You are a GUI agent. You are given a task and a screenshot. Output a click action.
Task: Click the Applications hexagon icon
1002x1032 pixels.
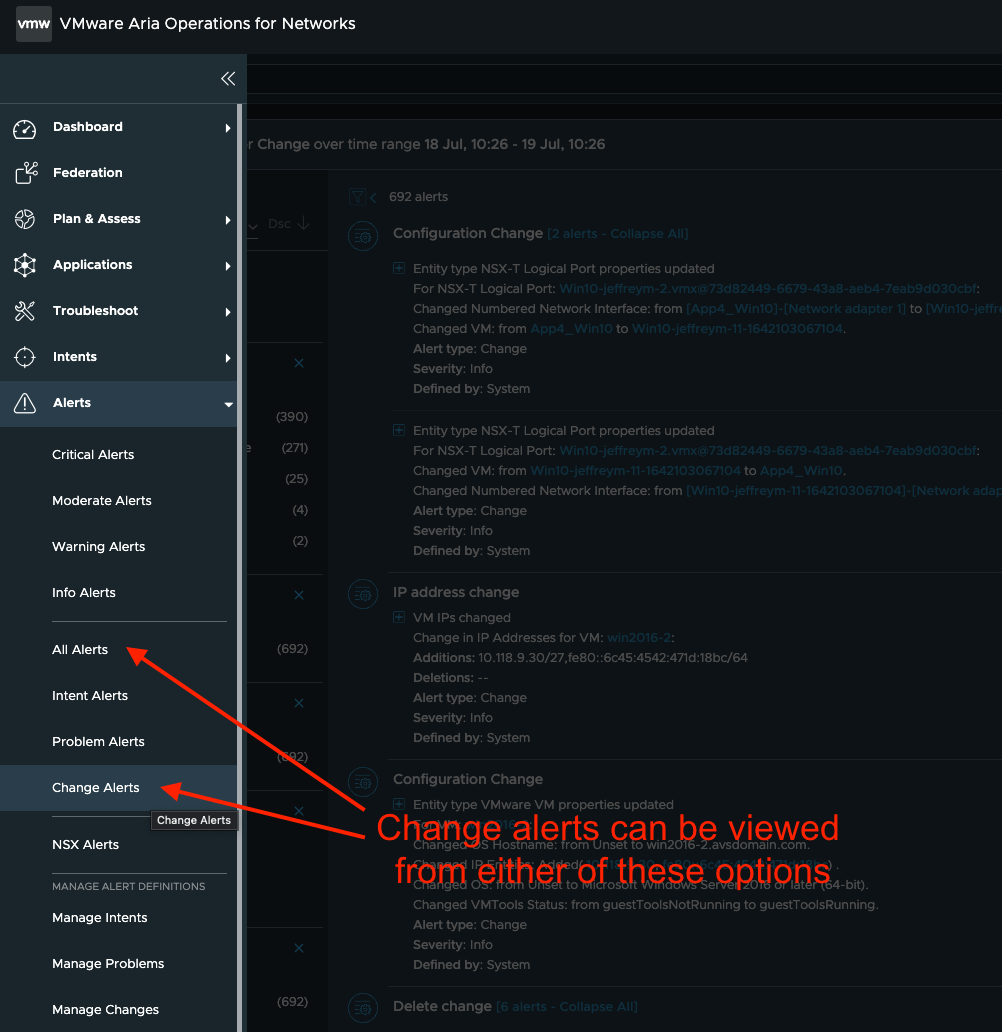point(25,265)
